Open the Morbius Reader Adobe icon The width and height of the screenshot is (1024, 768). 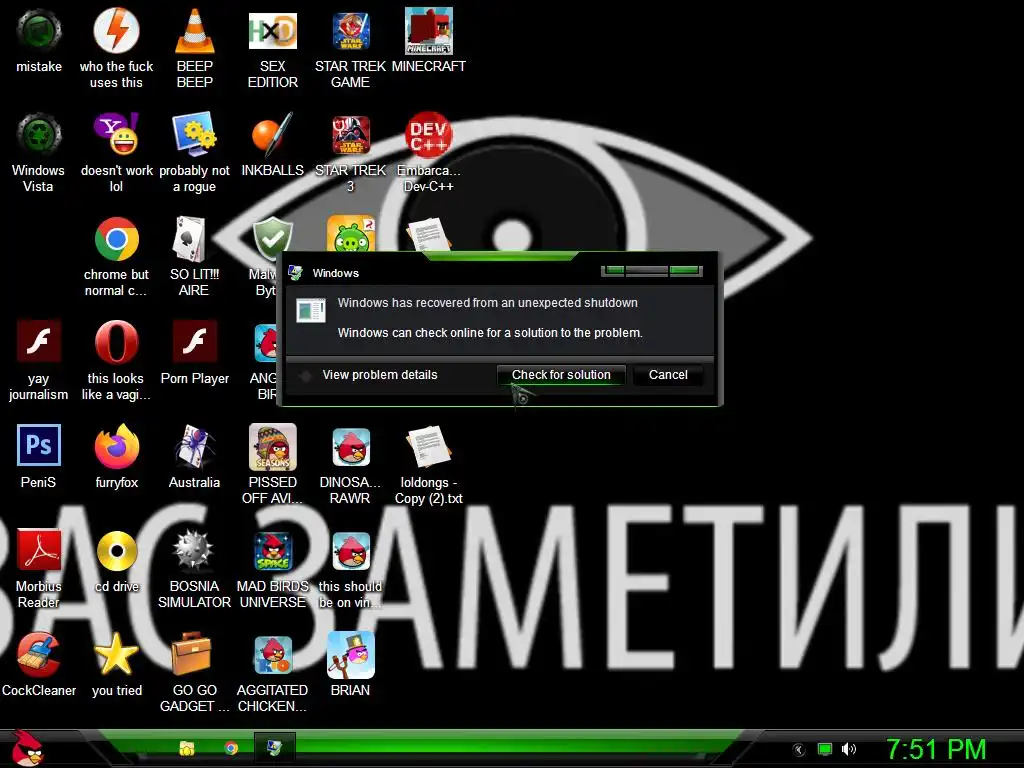click(39, 550)
